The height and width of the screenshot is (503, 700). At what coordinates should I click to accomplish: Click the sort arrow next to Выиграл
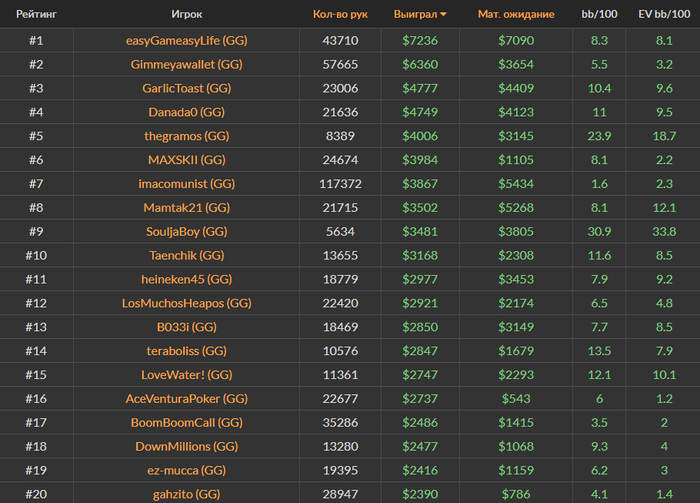coord(444,15)
